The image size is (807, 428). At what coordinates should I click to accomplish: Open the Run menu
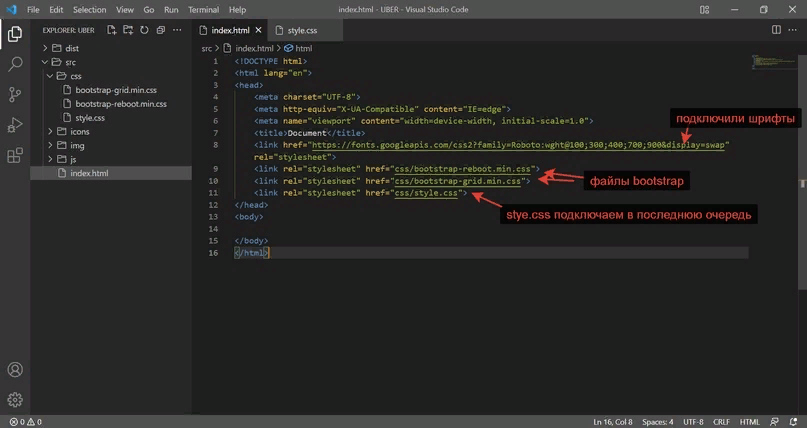[x=171, y=9]
